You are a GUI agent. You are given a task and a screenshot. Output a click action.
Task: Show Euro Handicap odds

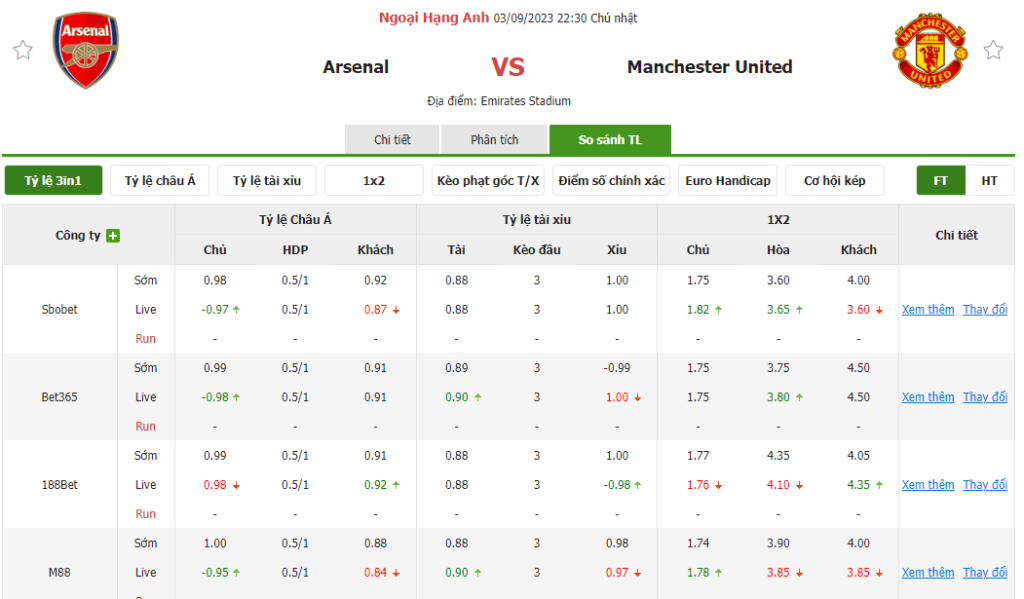click(x=728, y=181)
